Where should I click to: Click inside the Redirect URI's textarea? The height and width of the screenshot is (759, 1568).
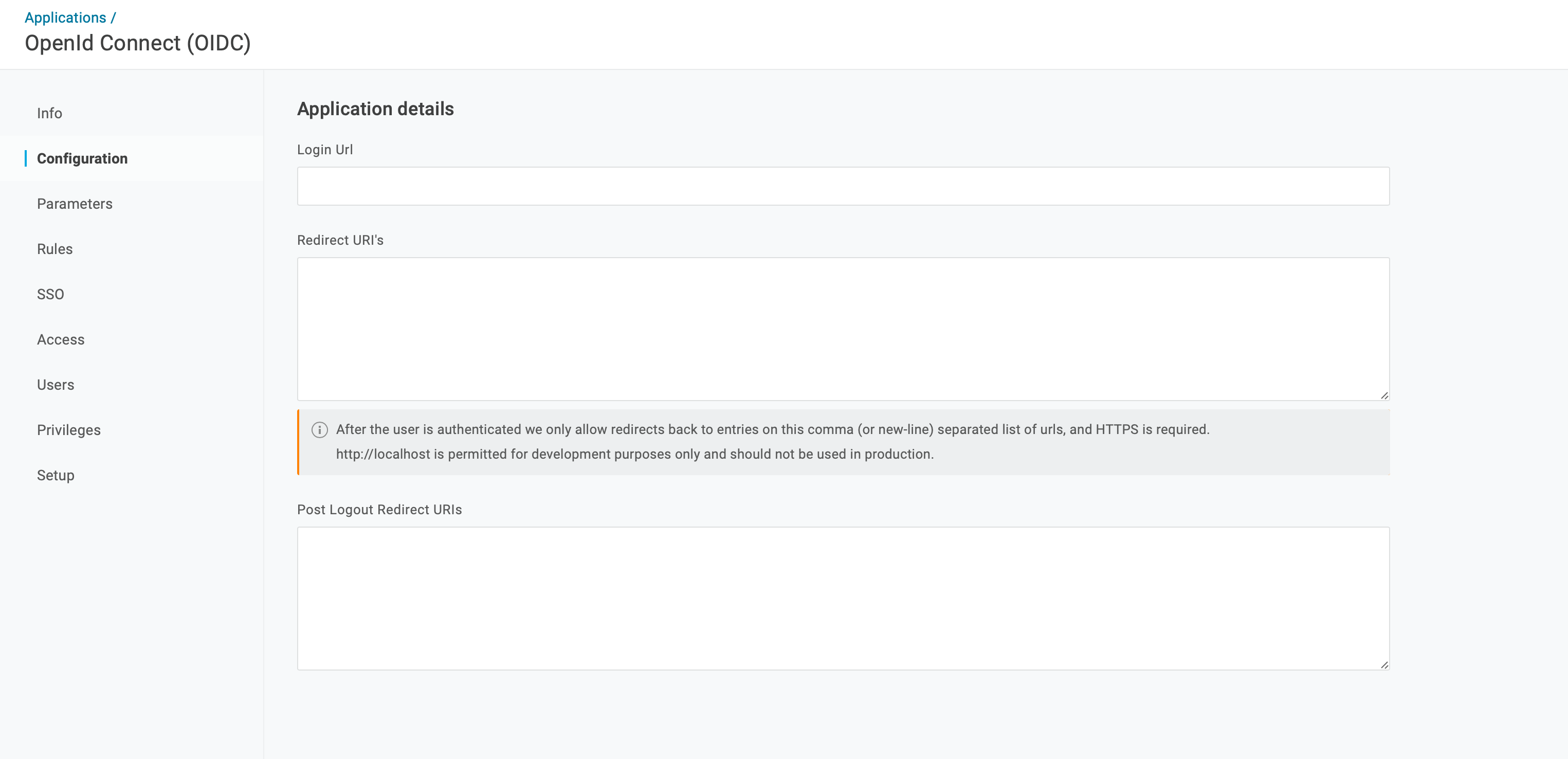pyautogui.click(x=843, y=329)
